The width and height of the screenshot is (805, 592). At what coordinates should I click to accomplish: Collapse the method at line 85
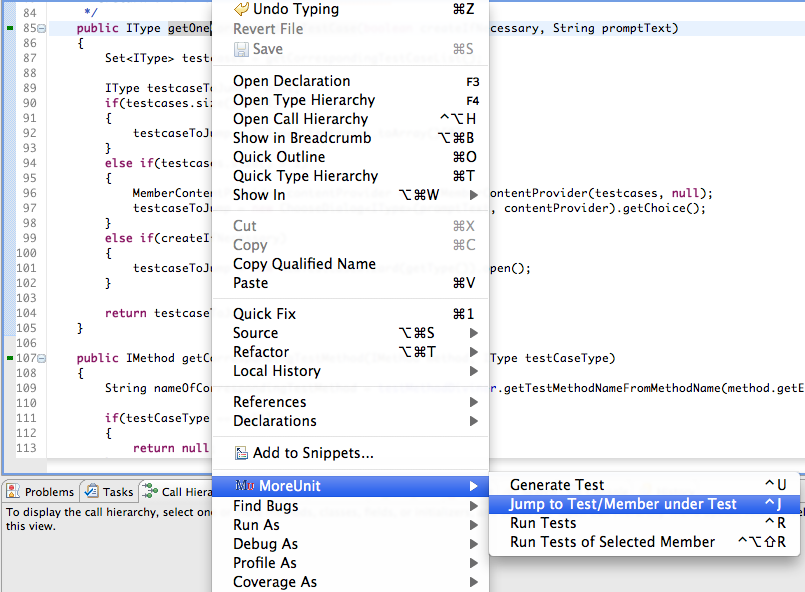click(x=41, y=28)
